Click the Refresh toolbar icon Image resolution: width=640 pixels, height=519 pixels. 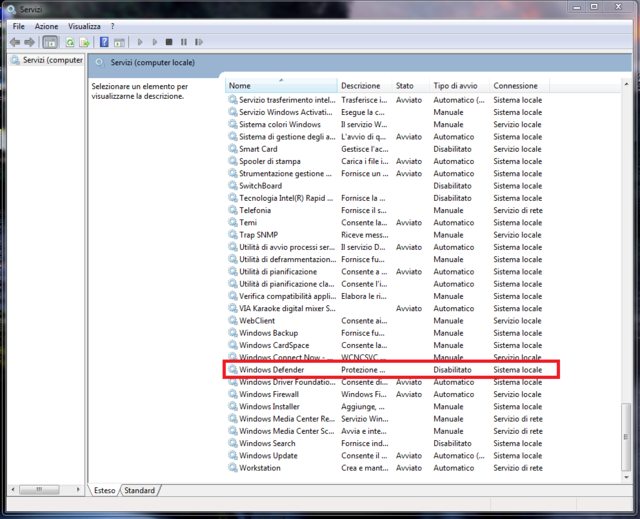(x=70, y=42)
